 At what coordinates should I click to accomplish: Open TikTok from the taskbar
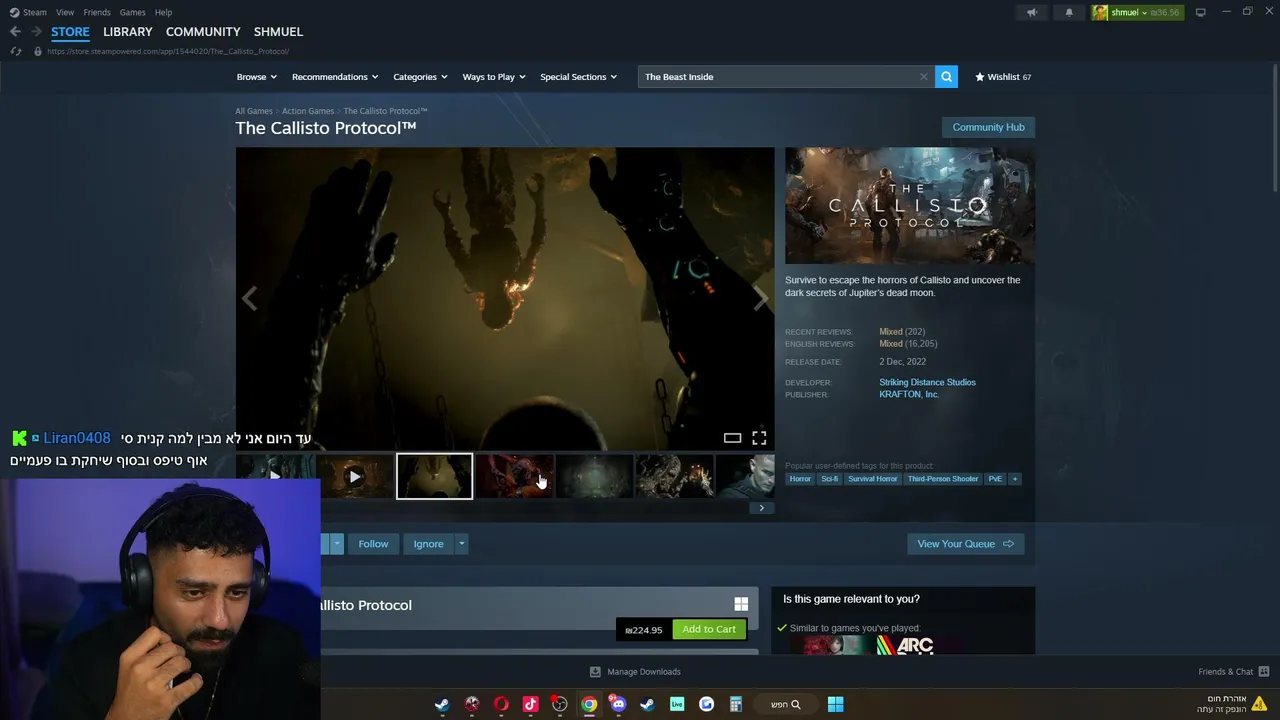coord(530,704)
